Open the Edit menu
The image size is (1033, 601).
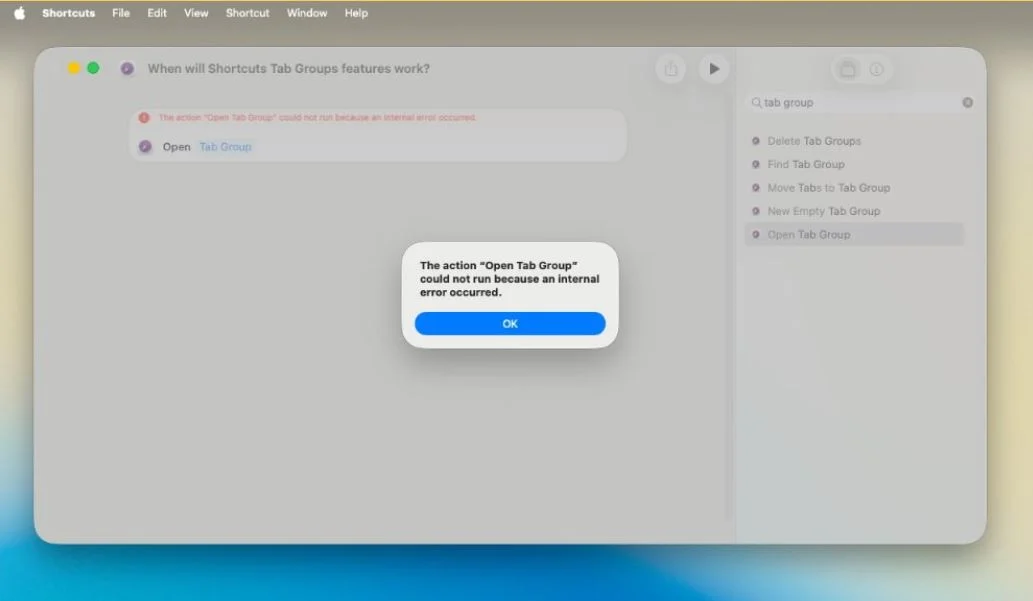tap(157, 13)
